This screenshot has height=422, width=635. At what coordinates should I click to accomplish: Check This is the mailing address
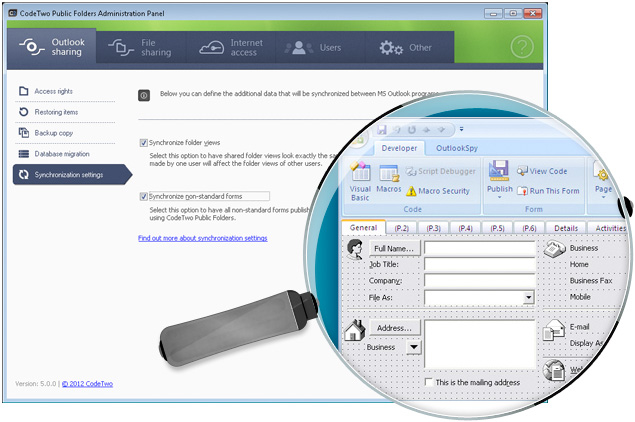pos(428,382)
